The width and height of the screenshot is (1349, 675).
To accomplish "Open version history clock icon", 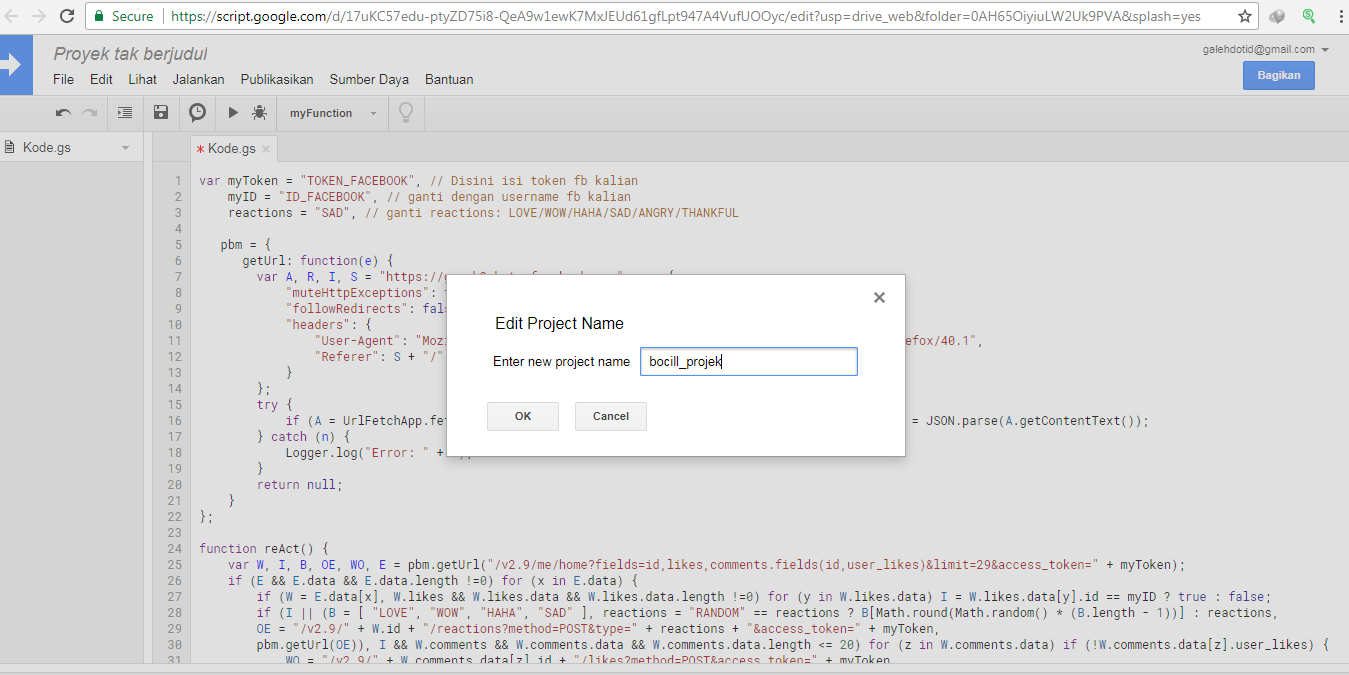I will [196, 112].
